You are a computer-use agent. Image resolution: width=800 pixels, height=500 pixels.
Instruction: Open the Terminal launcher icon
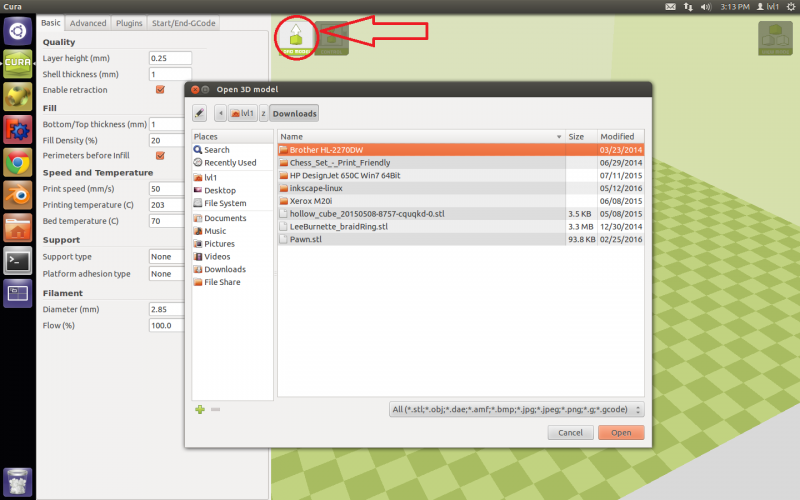point(18,261)
